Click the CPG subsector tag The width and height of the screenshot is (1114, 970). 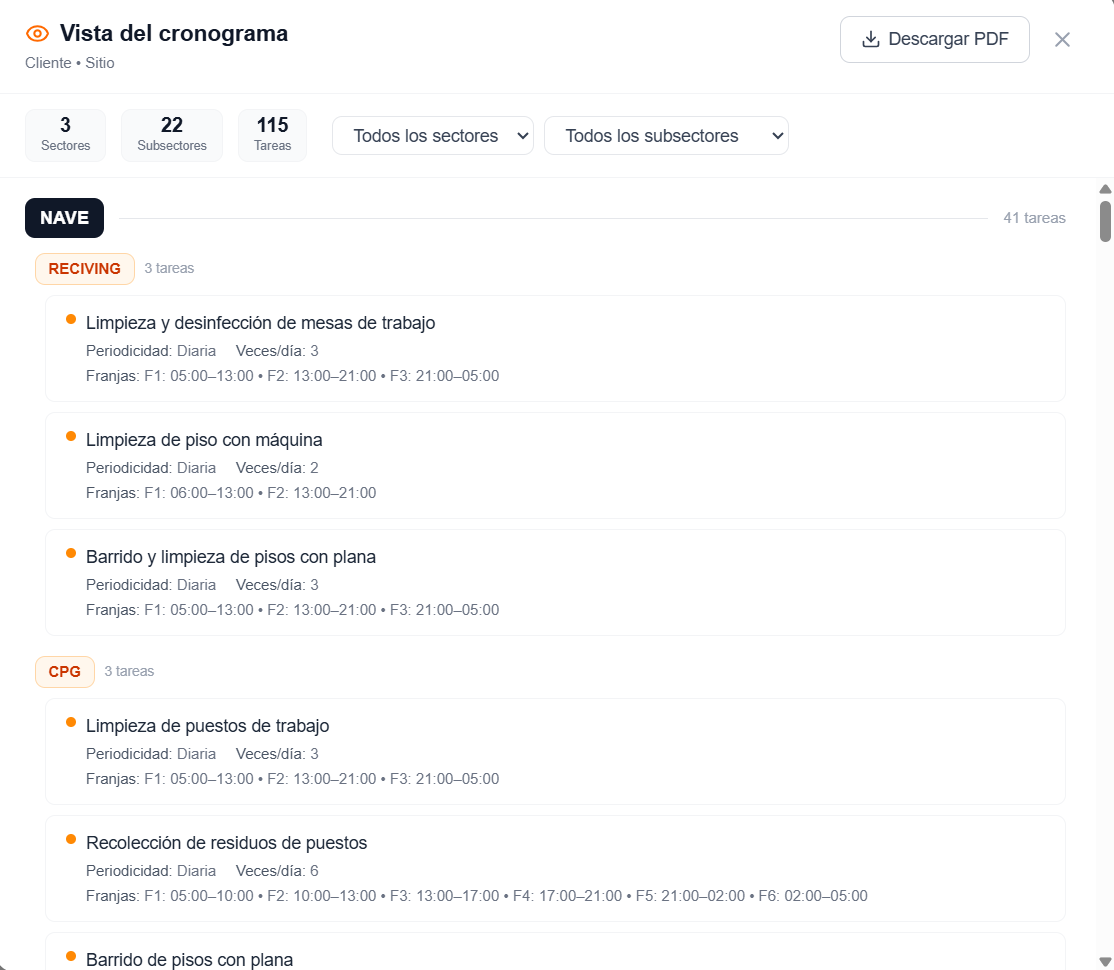[65, 672]
